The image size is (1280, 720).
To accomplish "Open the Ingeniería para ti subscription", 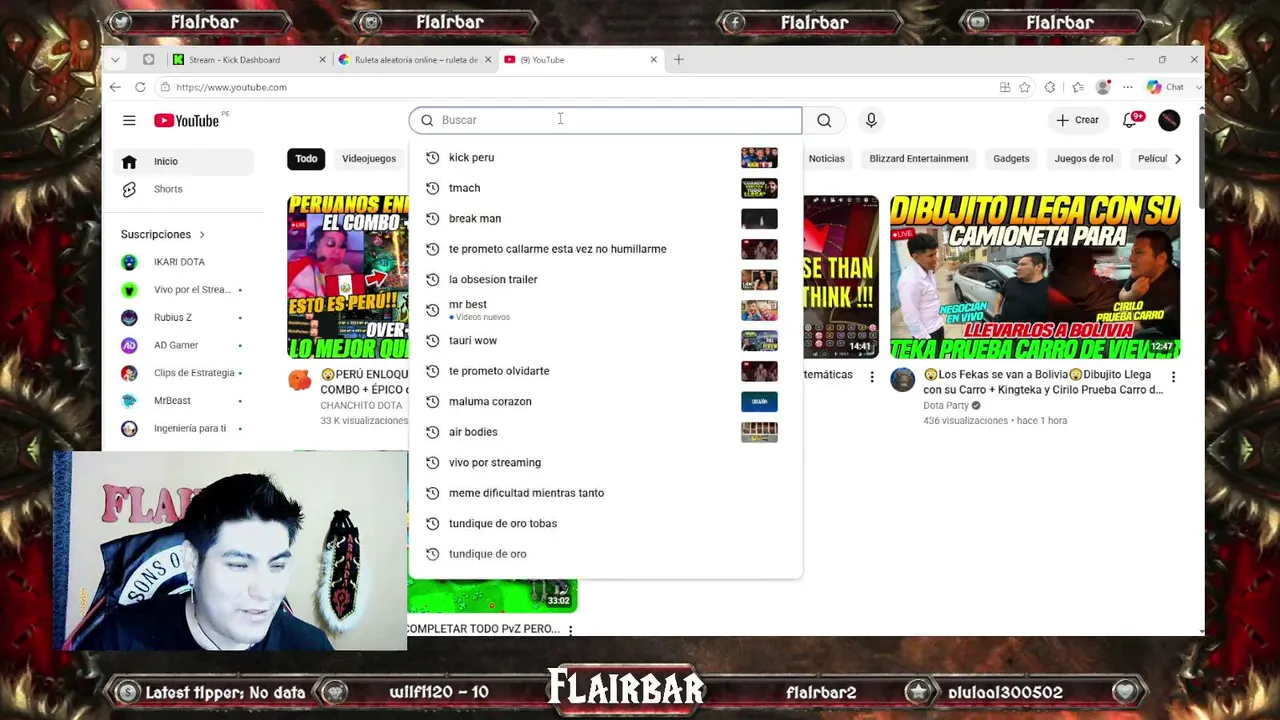I will click(x=181, y=428).
